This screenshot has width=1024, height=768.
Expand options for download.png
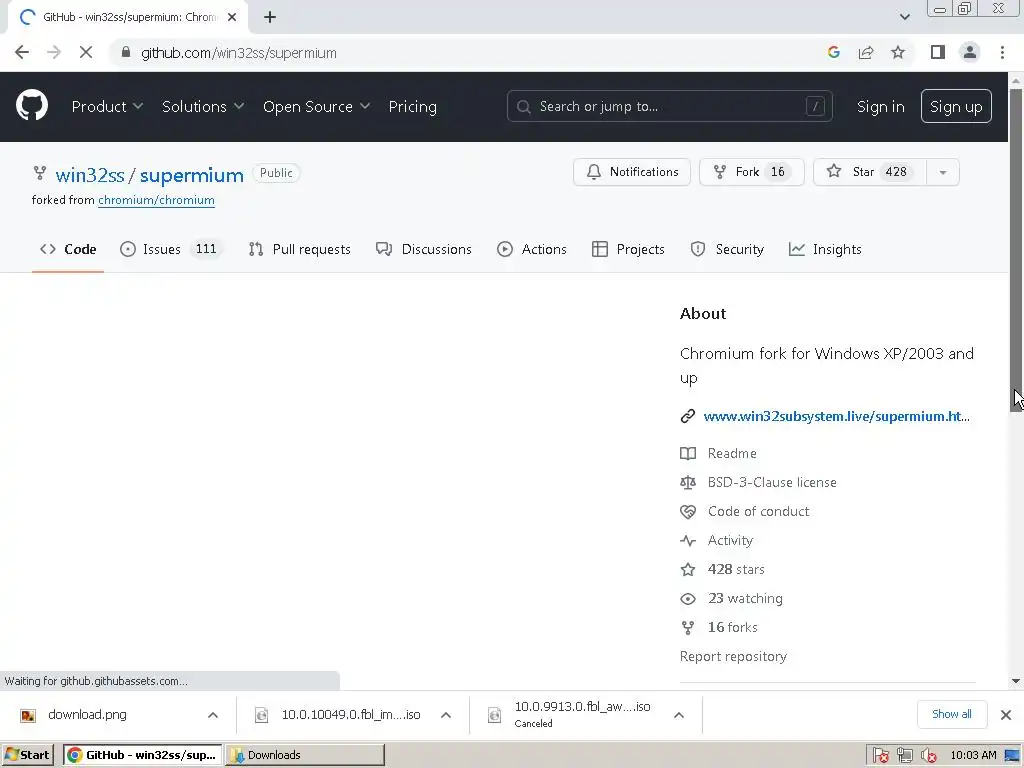coord(212,715)
